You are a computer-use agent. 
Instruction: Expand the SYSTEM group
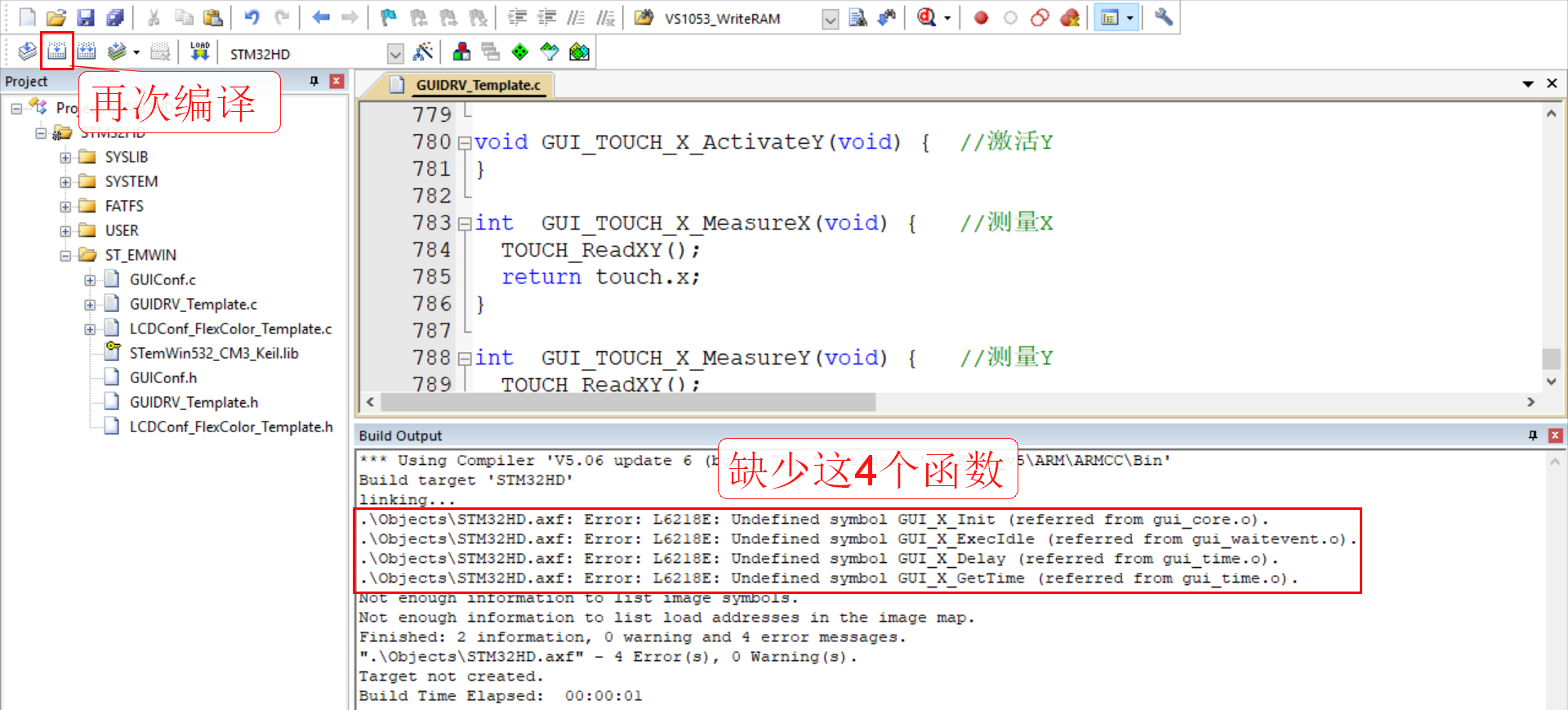coord(65,182)
